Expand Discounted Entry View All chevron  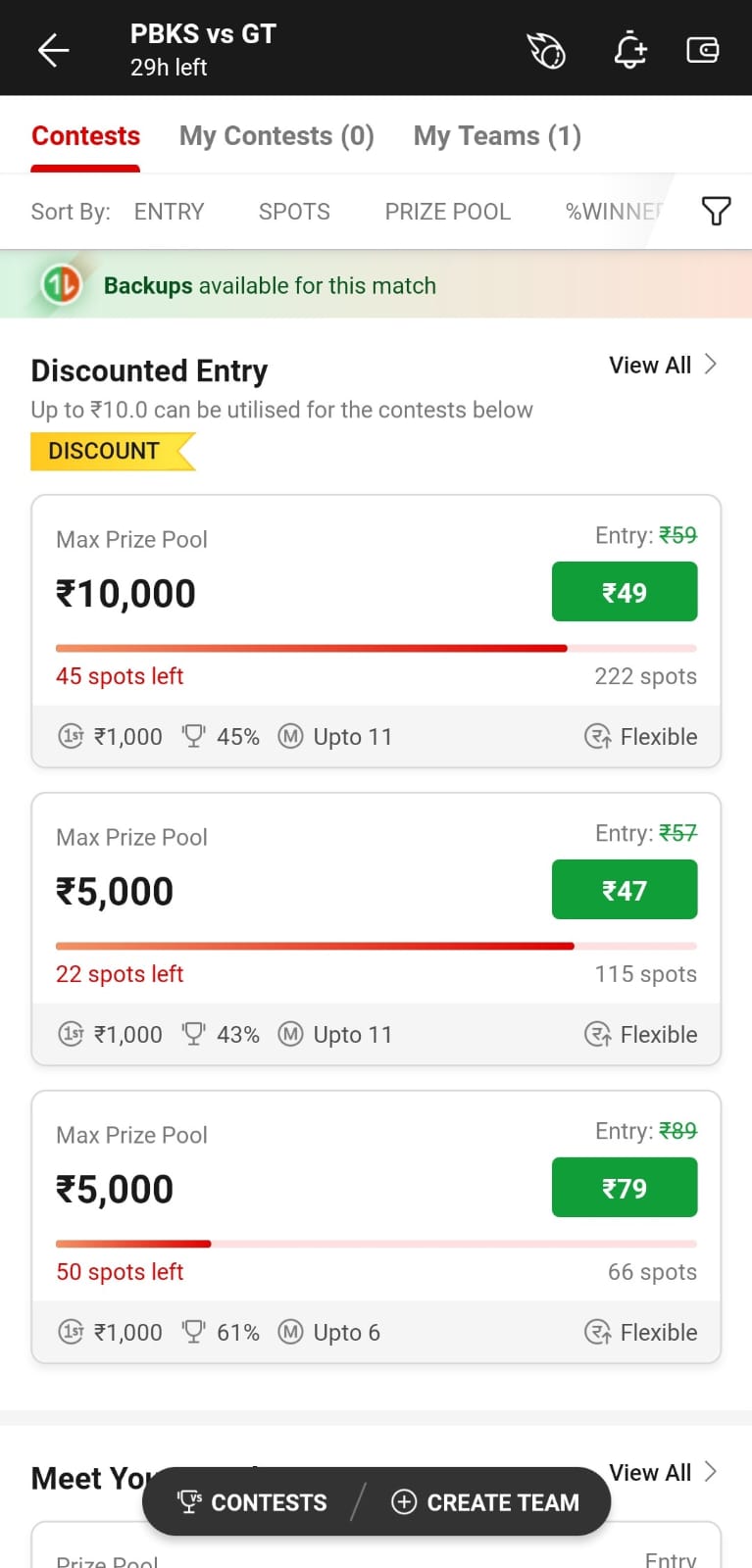tap(711, 365)
